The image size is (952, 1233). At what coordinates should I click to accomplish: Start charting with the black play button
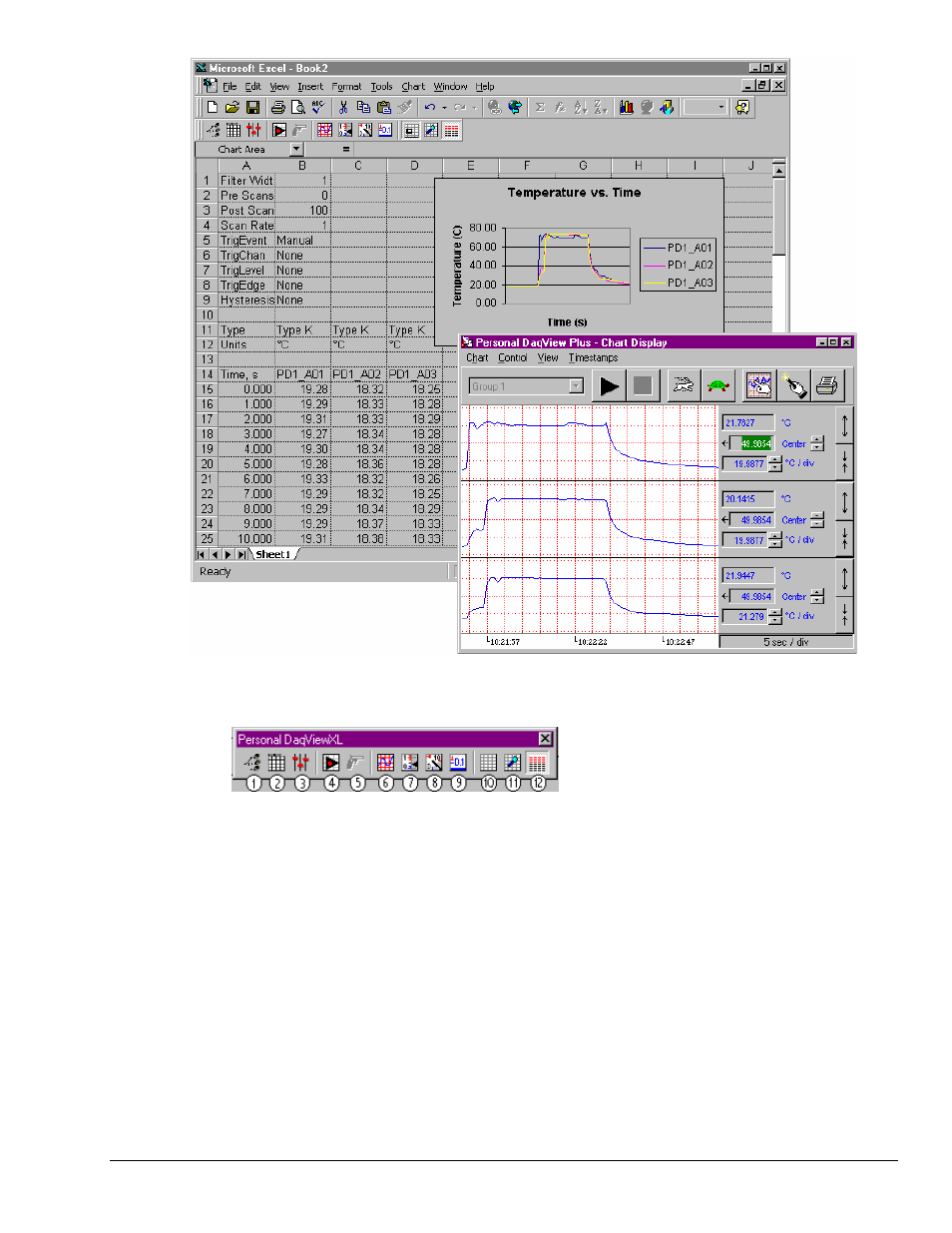pos(609,385)
